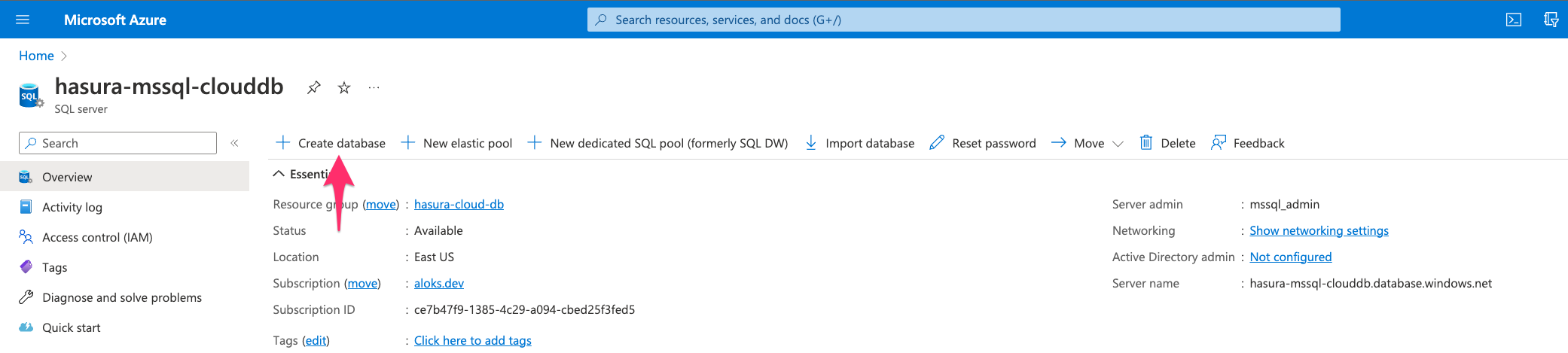Image resolution: width=1568 pixels, height=353 pixels.
Task: Click the purple Tags icon in sidebar
Action: (x=26, y=266)
